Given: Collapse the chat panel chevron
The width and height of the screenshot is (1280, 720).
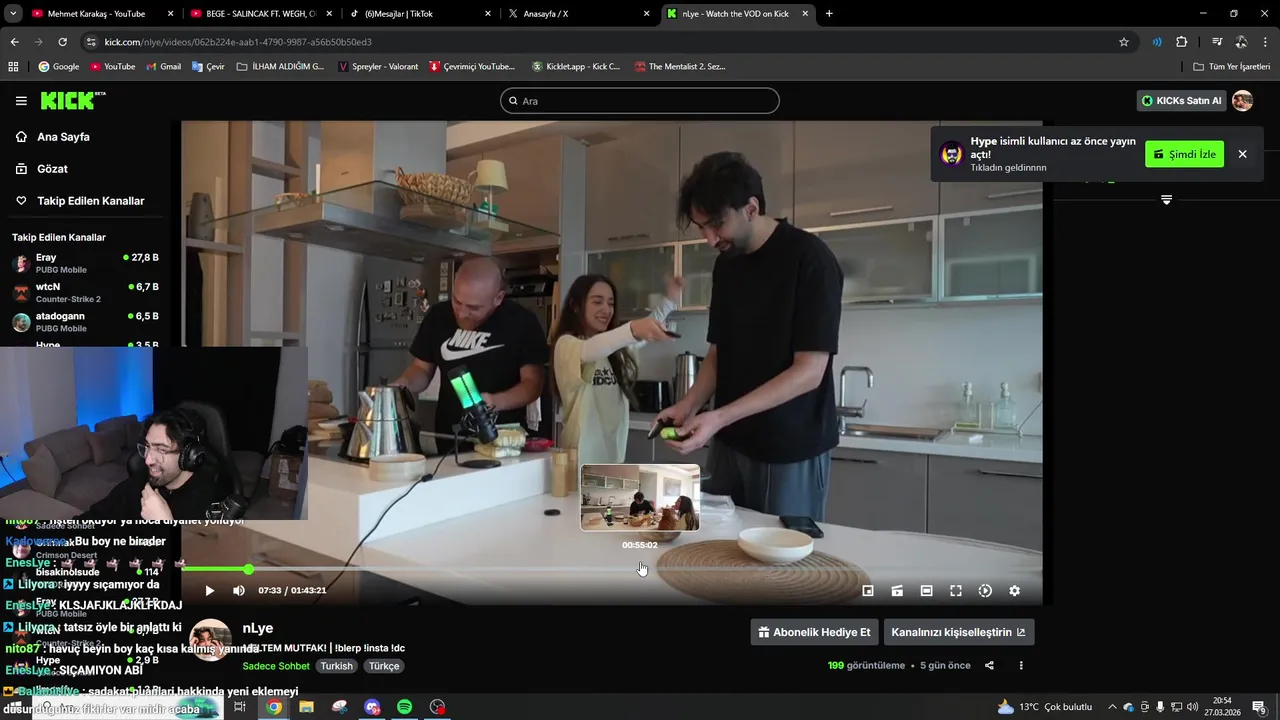Looking at the screenshot, I should point(1166,200).
